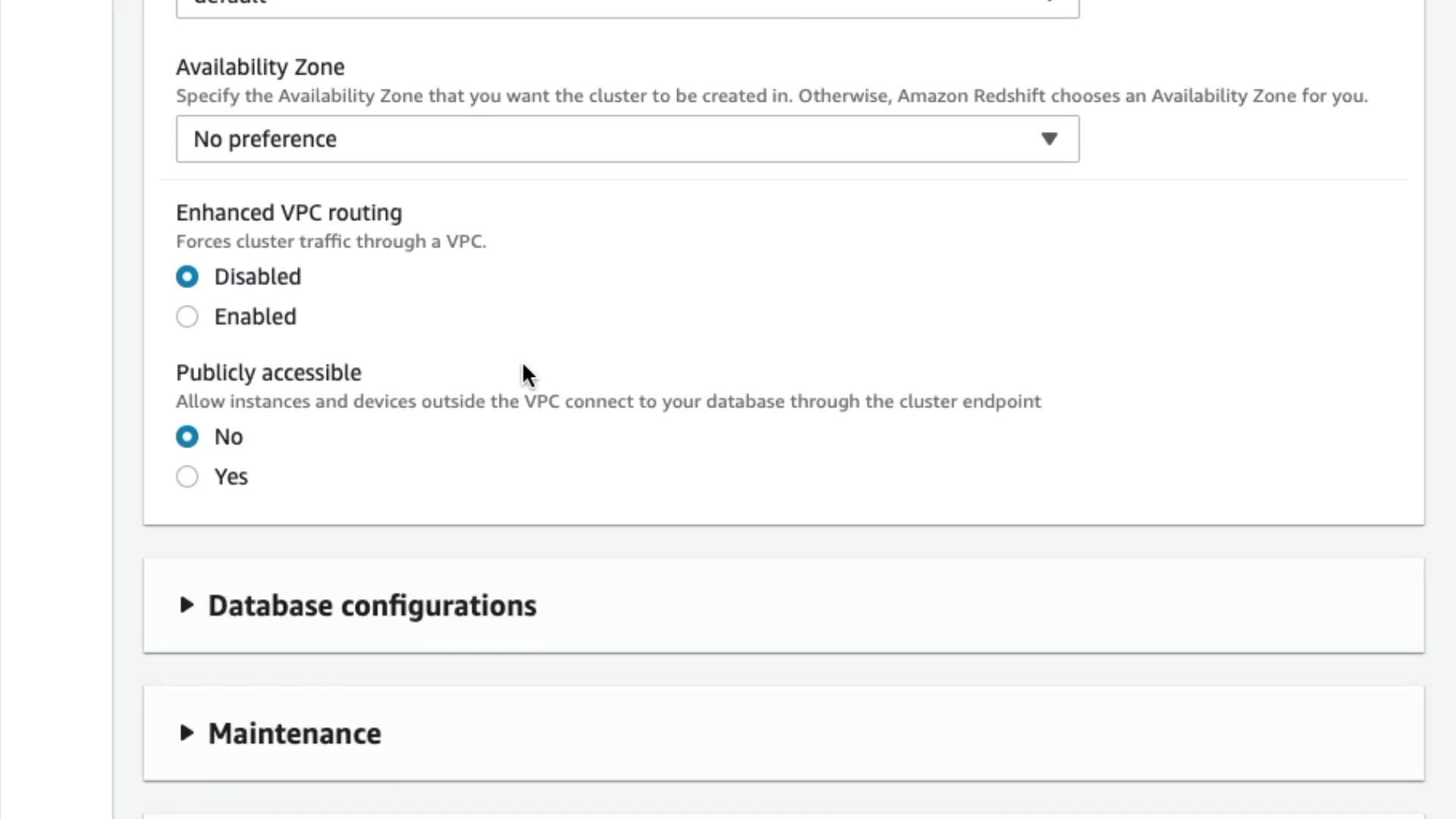This screenshot has height=819, width=1456.
Task: Select the Enabled radio for Enhanced VPC routing
Action: point(187,316)
